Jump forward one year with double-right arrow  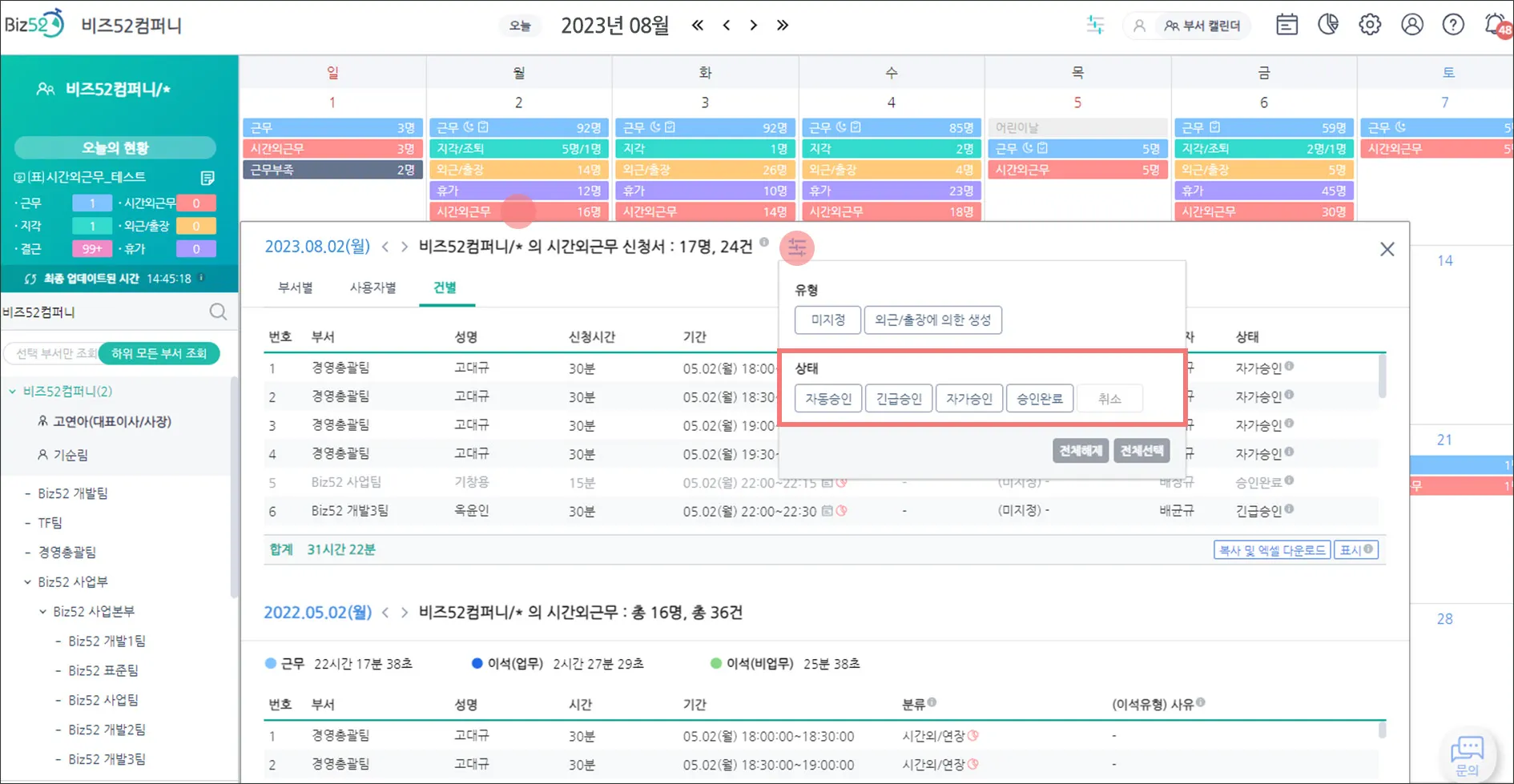pos(783,25)
